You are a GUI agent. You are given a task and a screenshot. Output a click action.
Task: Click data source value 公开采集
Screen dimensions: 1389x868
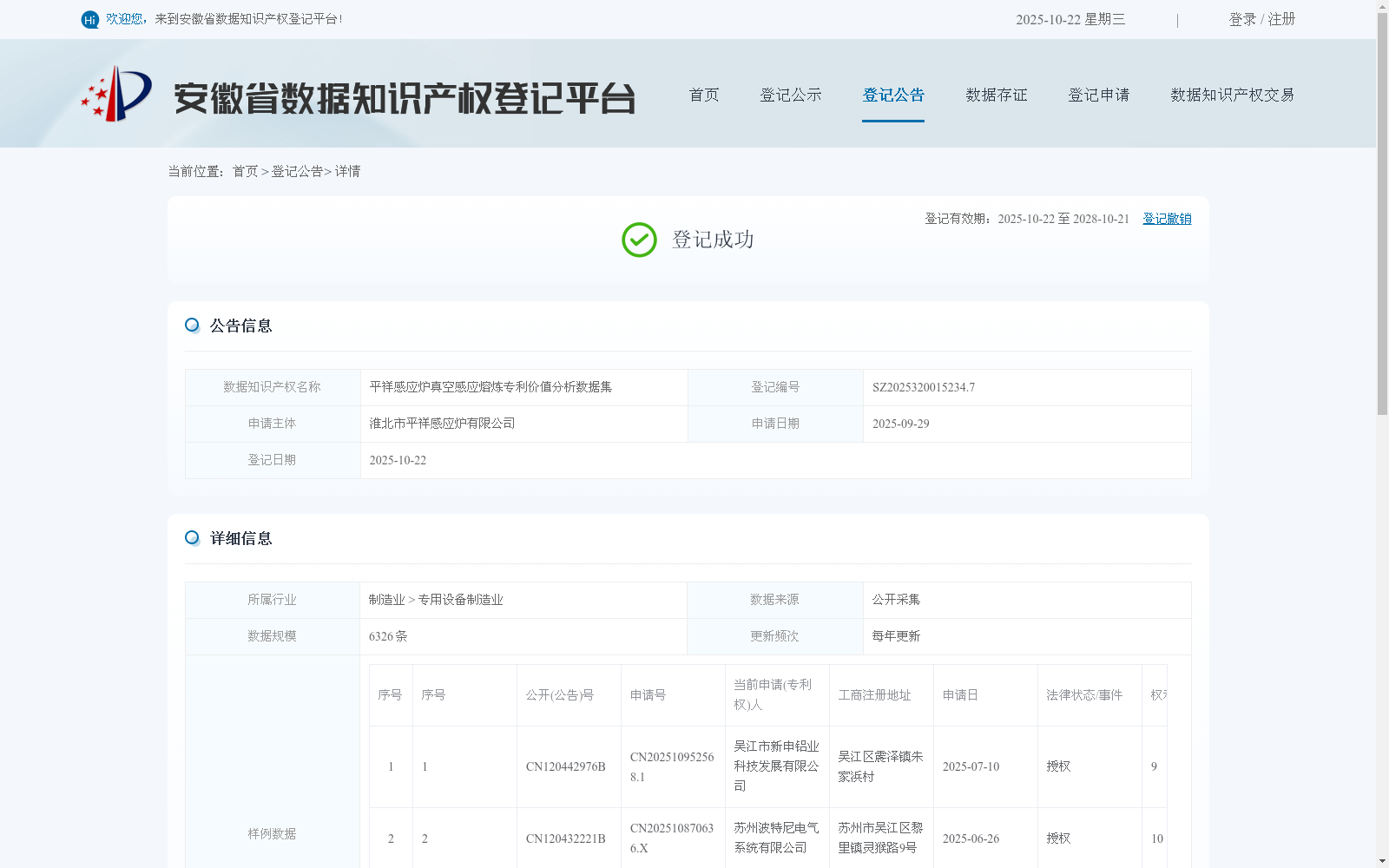pos(896,600)
